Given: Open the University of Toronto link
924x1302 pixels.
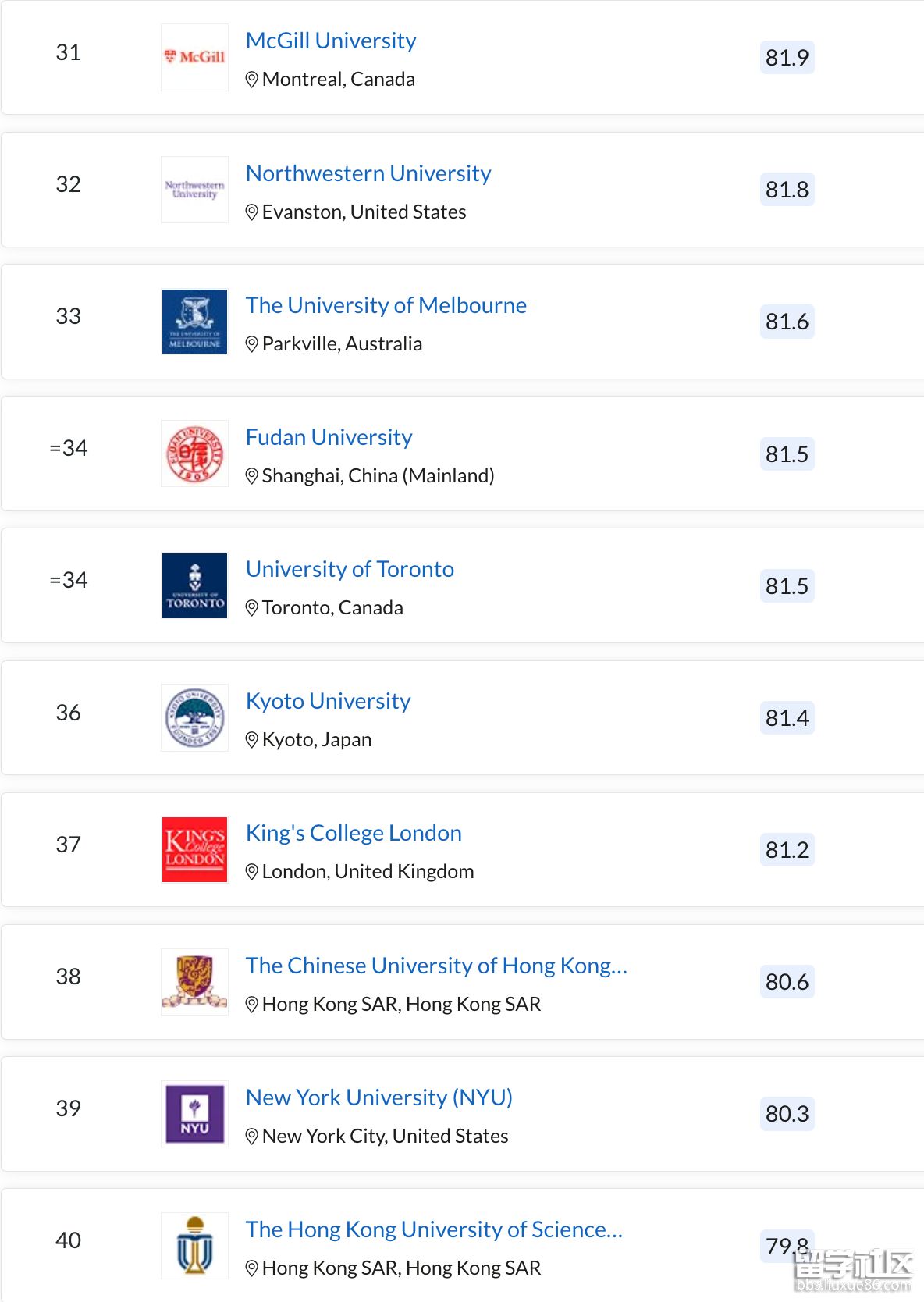Looking at the screenshot, I should (x=350, y=569).
